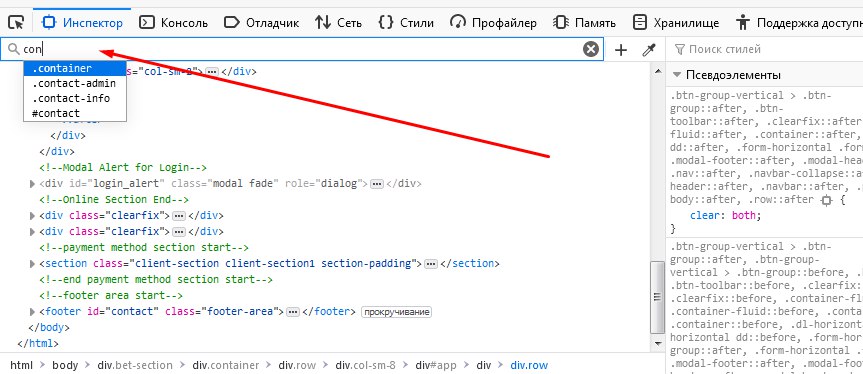Select the Online Section End comment

114,199
